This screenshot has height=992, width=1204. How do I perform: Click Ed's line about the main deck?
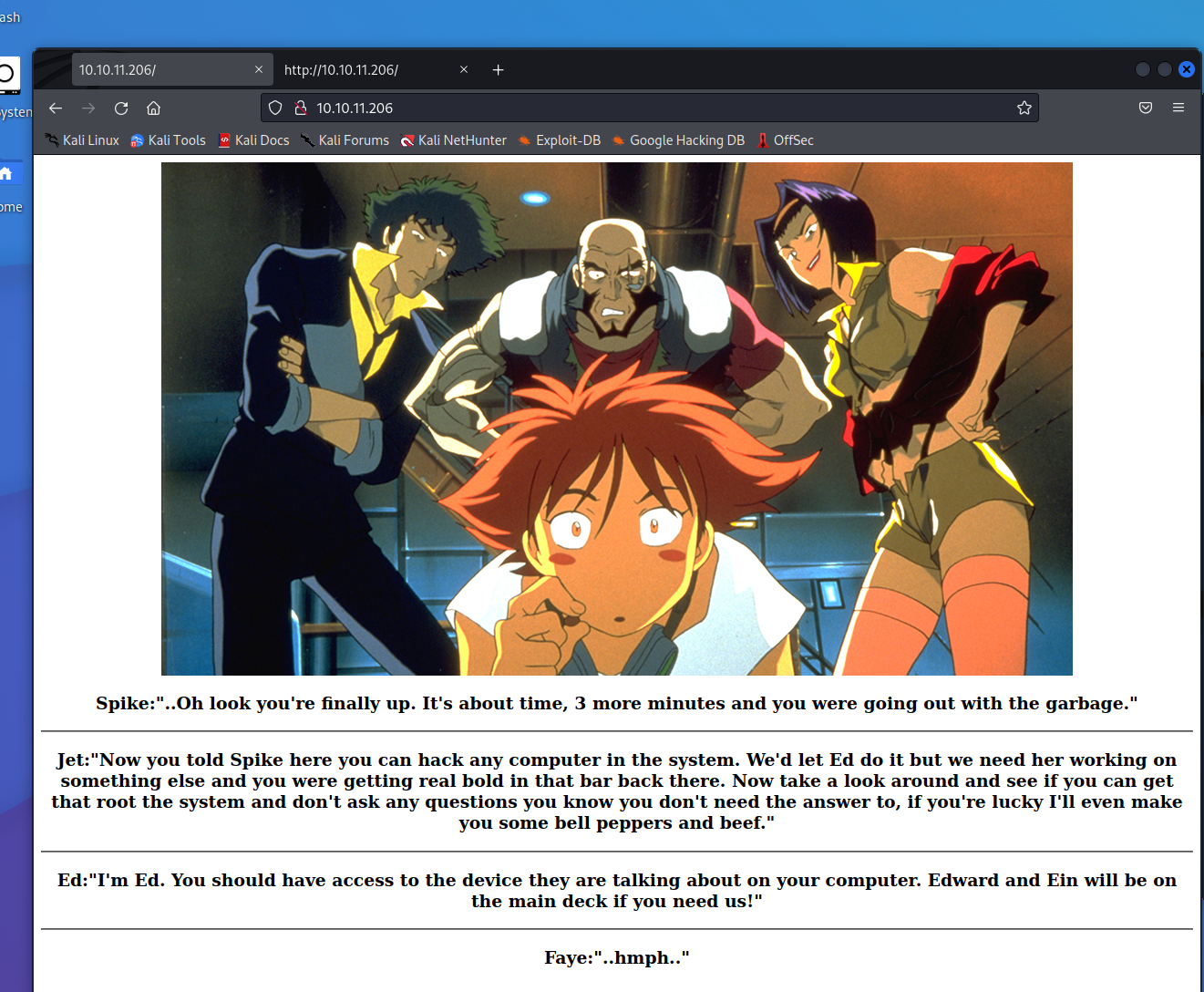point(617,891)
